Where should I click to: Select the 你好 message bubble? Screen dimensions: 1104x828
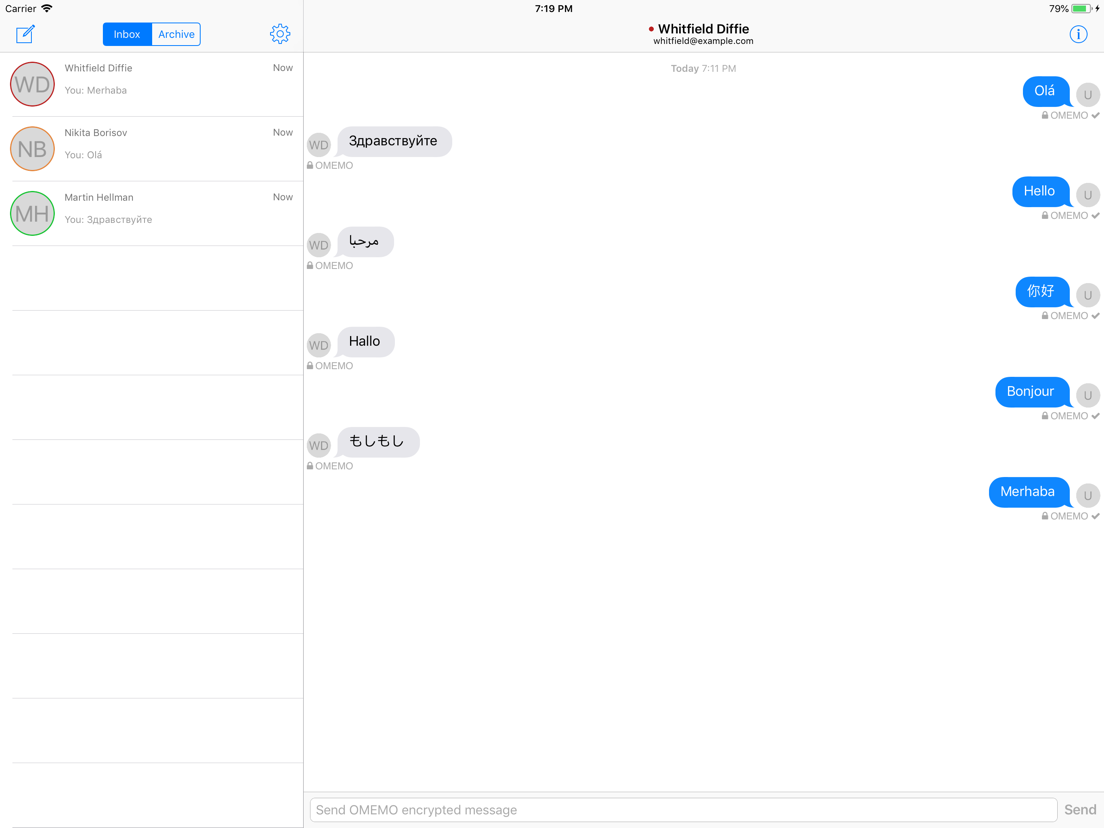(x=1043, y=291)
